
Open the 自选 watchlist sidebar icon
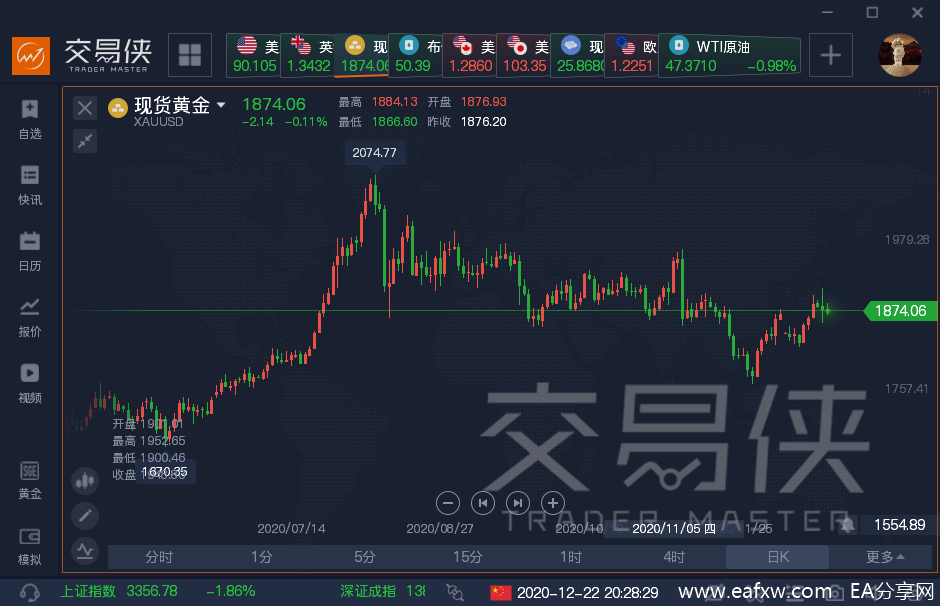coord(29,119)
